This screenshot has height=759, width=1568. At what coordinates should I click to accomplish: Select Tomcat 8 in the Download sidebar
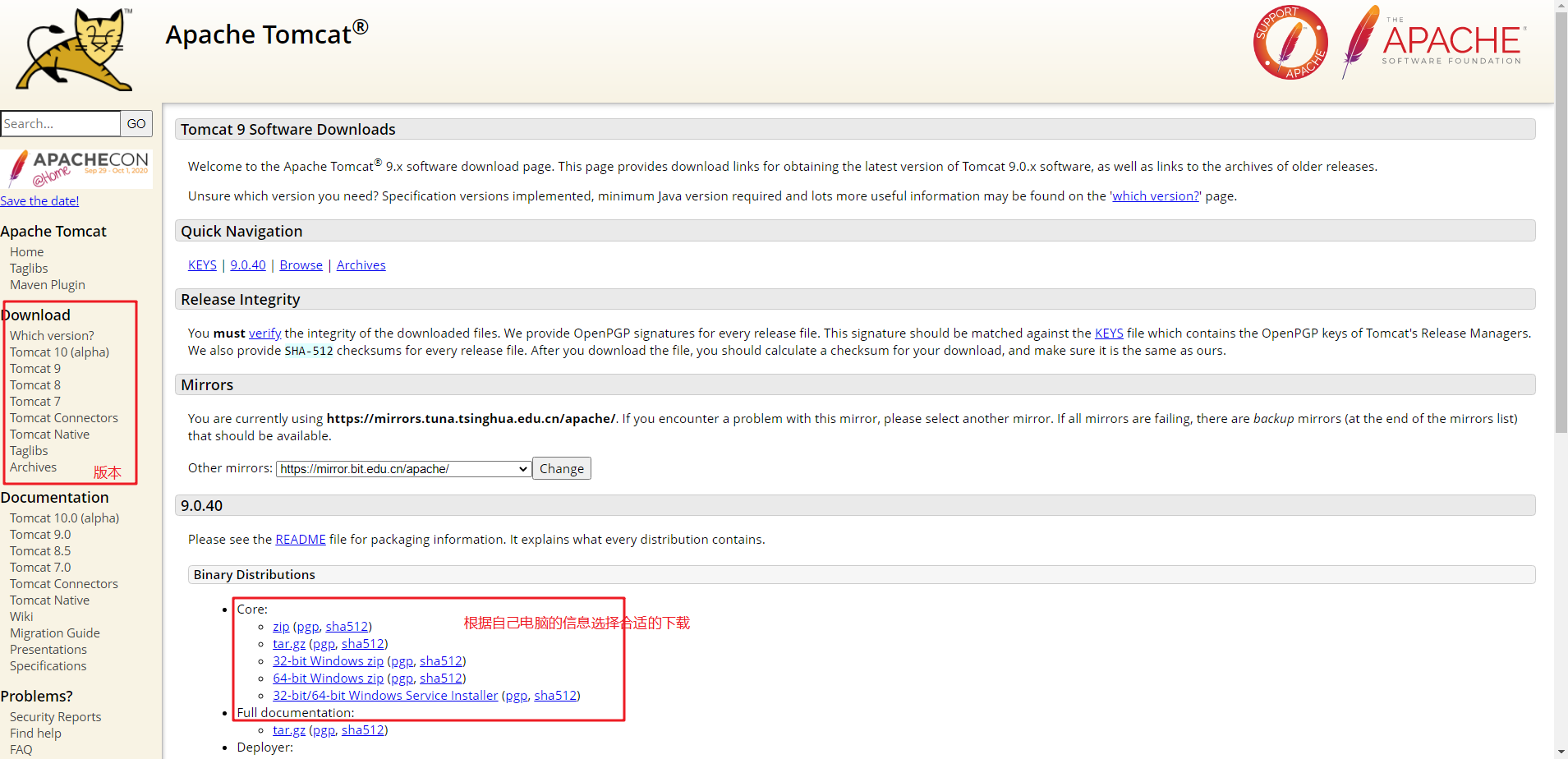coord(35,385)
